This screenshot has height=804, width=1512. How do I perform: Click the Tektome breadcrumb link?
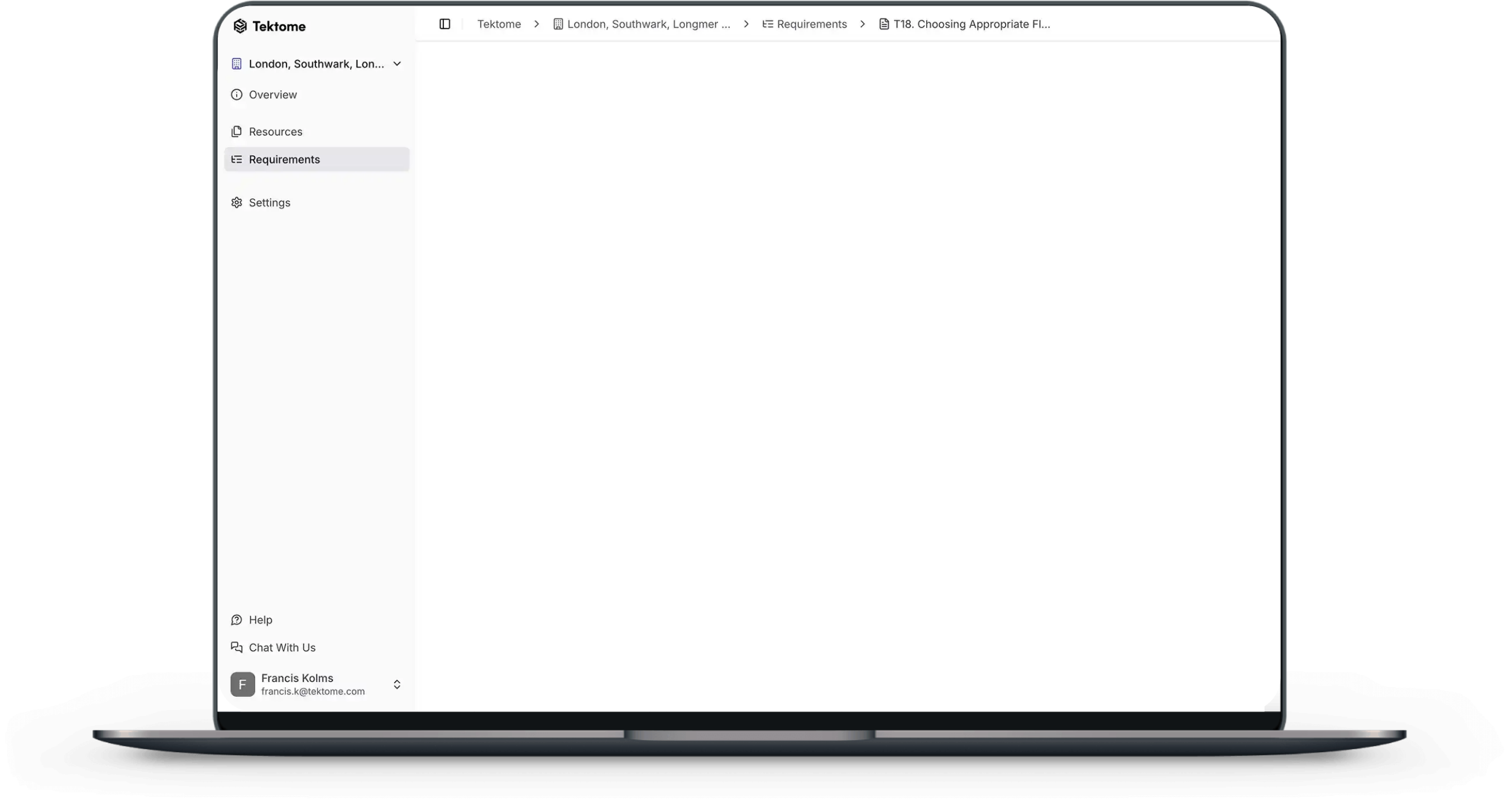[x=499, y=24]
